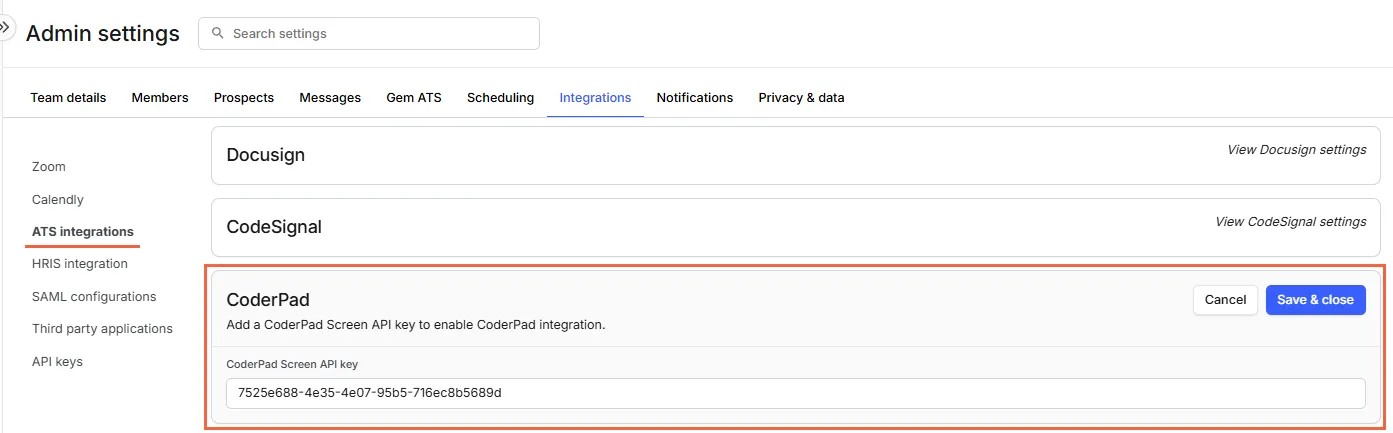This screenshot has height=433, width=1393.
Task: Open SAML configurations section
Action: pyautogui.click(x=94, y=297)
